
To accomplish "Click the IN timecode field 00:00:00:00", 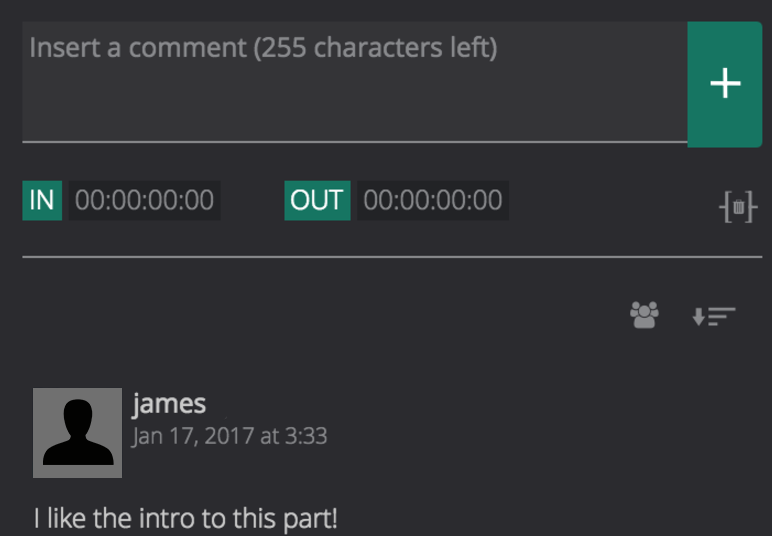I will (144, 200).
